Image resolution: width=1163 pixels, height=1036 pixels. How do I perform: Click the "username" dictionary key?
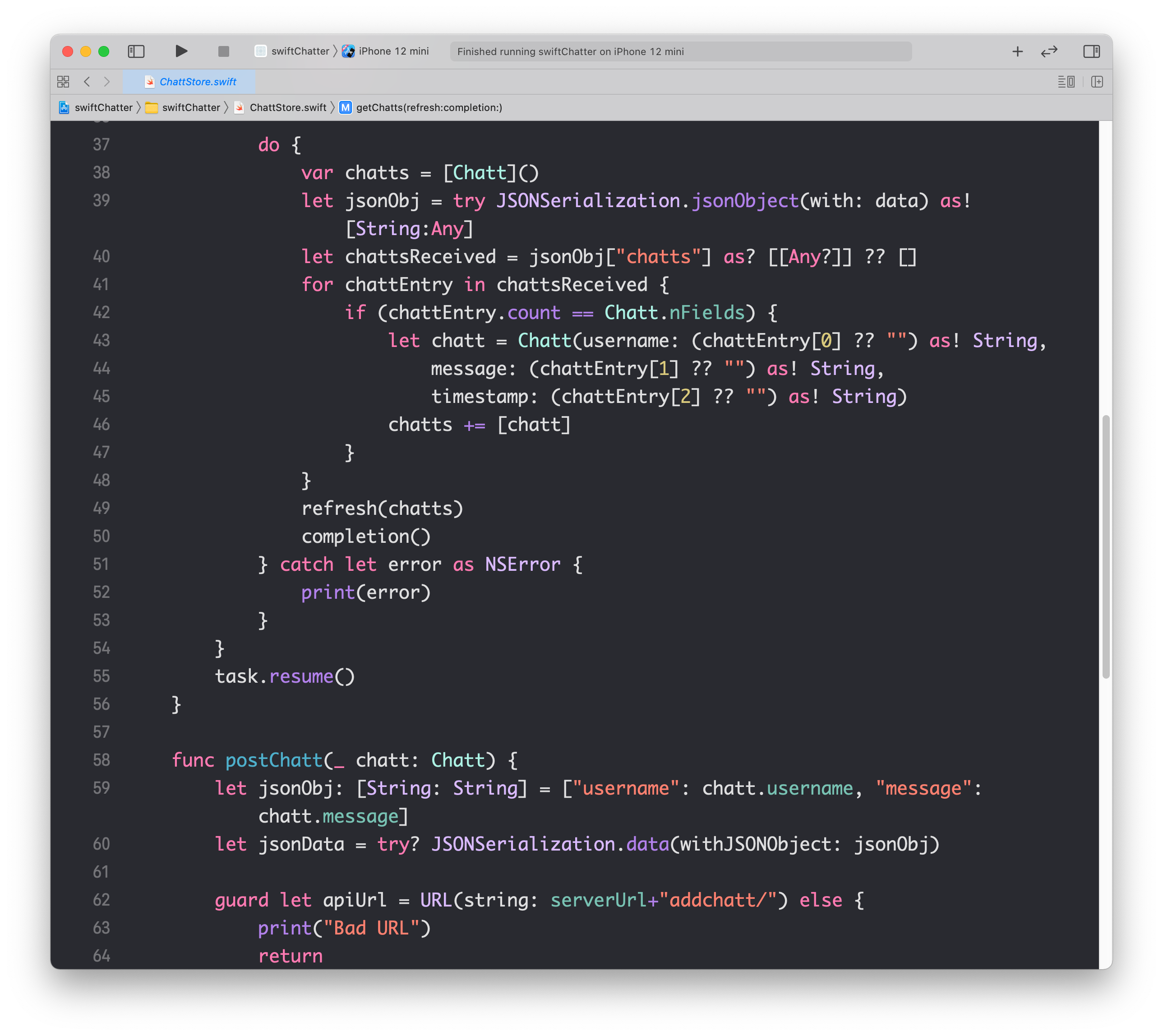pos(626,788)
